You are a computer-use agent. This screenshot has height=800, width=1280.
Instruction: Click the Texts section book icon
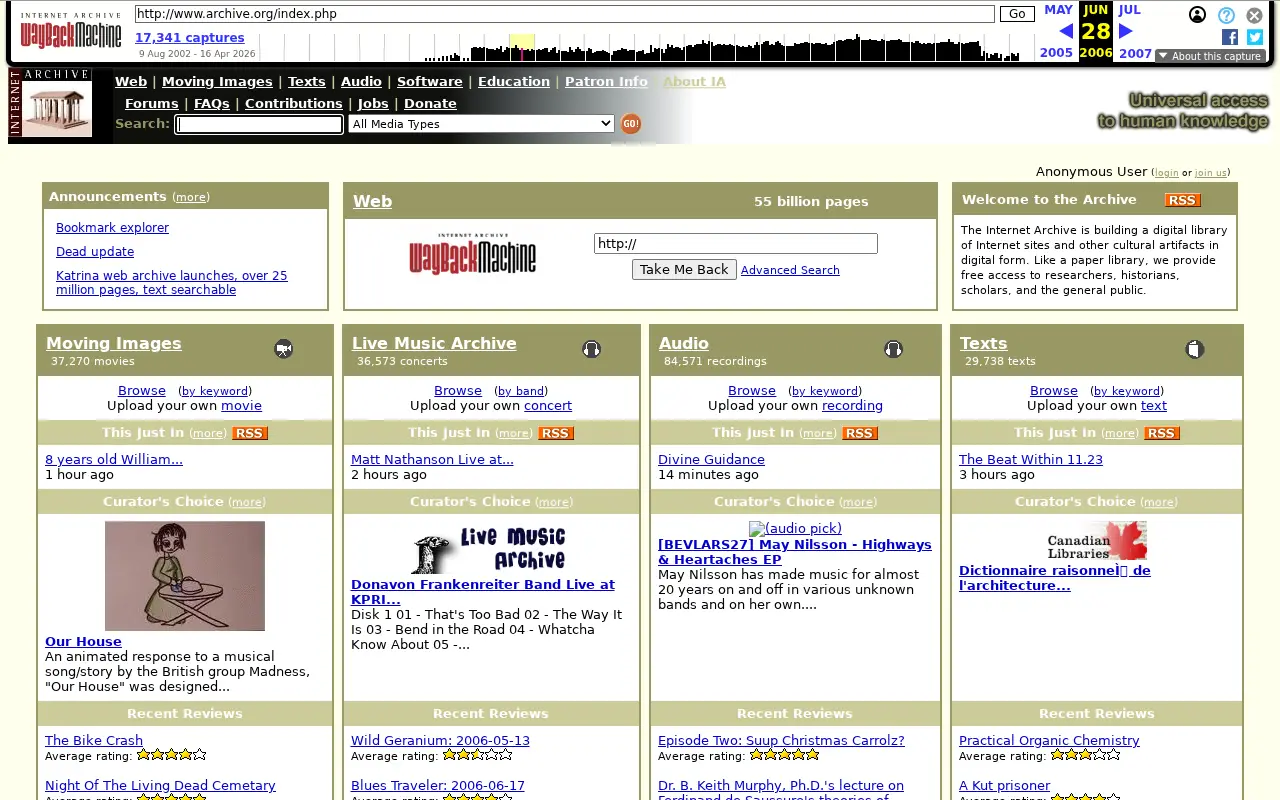pos(1195,349)
